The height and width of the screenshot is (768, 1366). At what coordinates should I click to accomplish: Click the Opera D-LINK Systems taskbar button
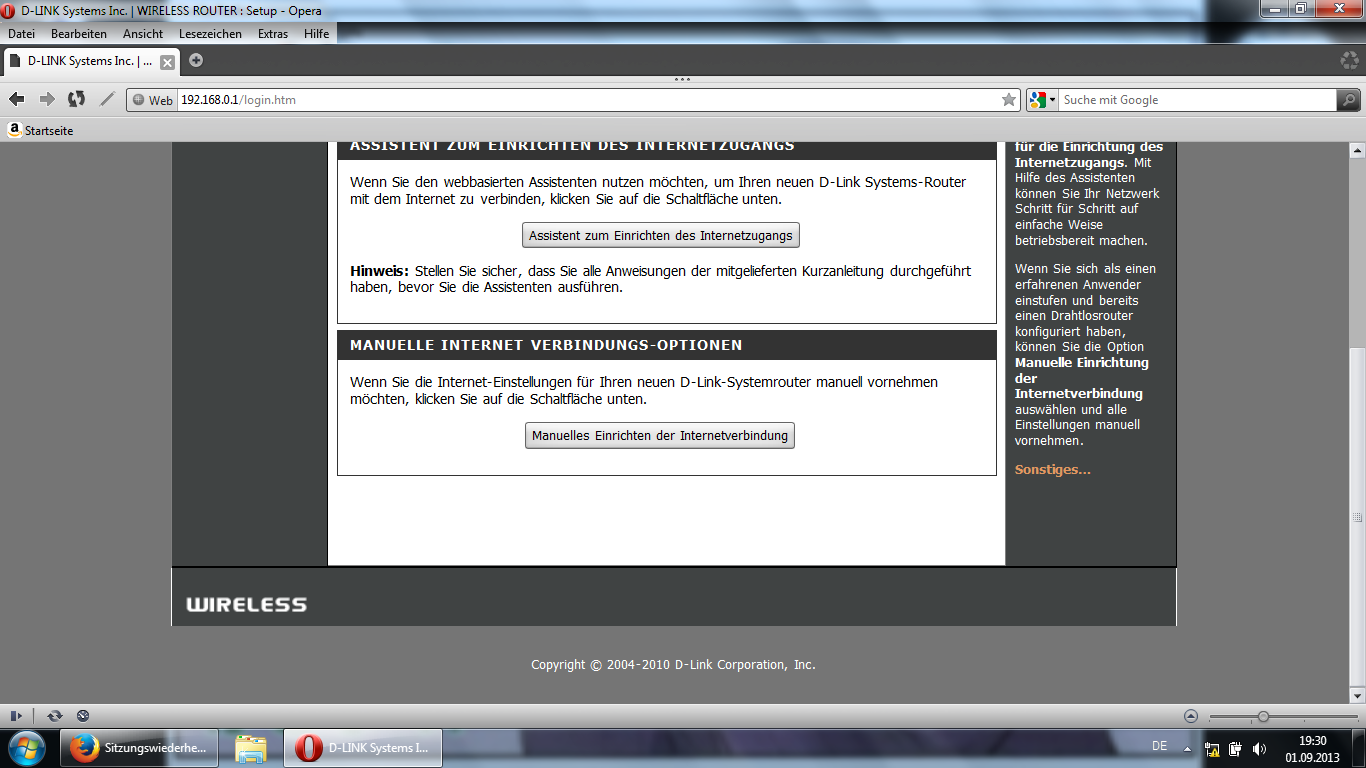(x=363, y=748)
